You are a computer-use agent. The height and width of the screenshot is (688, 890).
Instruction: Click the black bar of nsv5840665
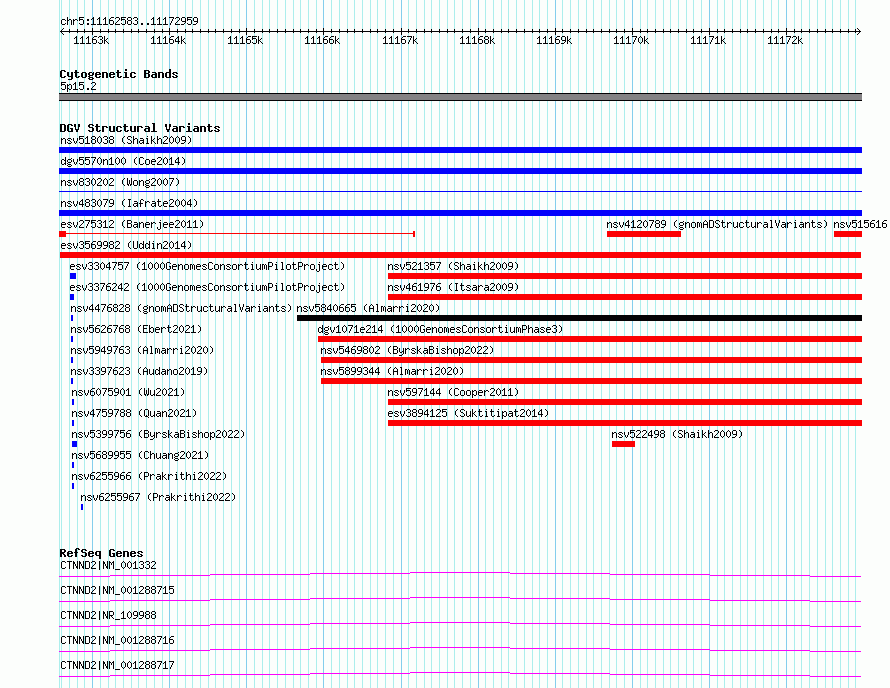(580, 318)
